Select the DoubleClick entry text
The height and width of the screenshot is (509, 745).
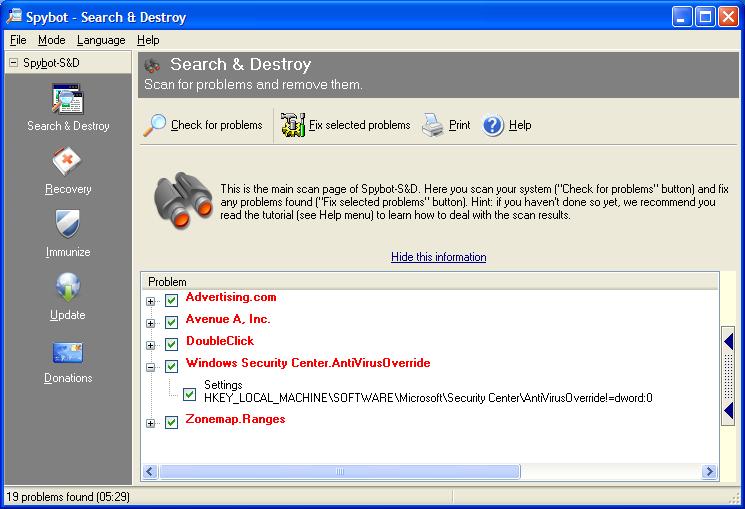(220, 341)
